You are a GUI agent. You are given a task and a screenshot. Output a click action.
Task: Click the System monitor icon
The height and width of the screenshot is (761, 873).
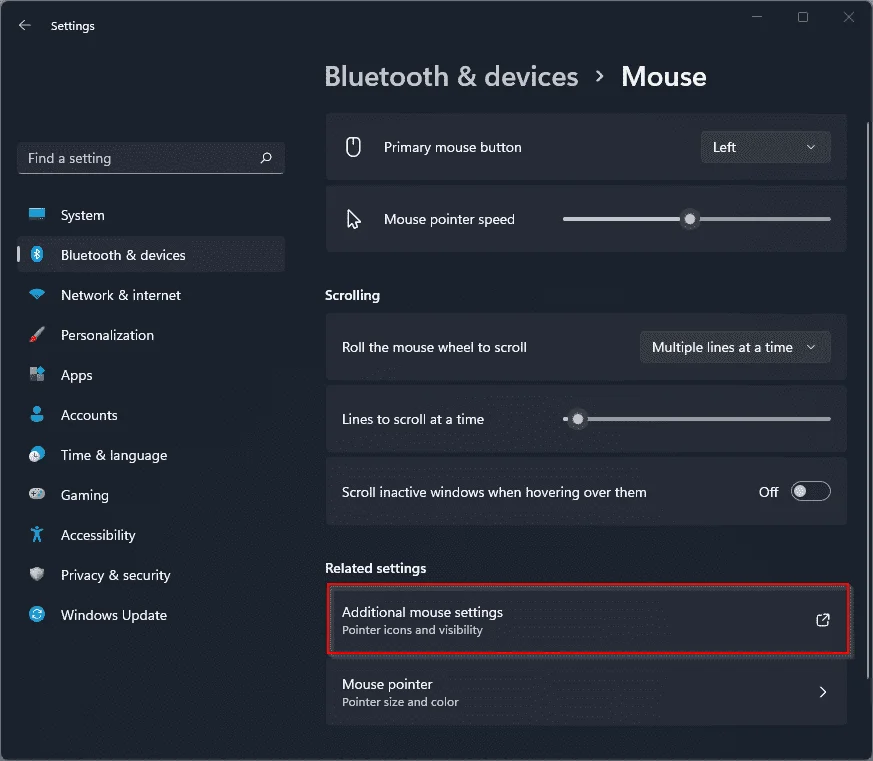coord(37,214)
